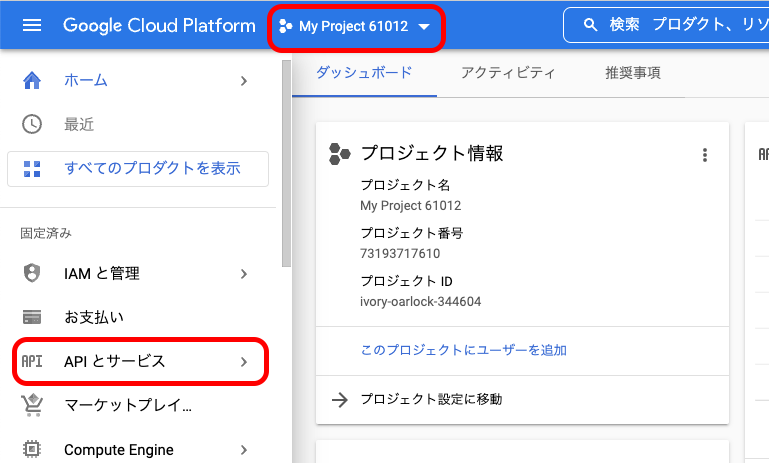Click the Marketplace shopping cart icon
769x463 pixels.
(x=32, y=405)
